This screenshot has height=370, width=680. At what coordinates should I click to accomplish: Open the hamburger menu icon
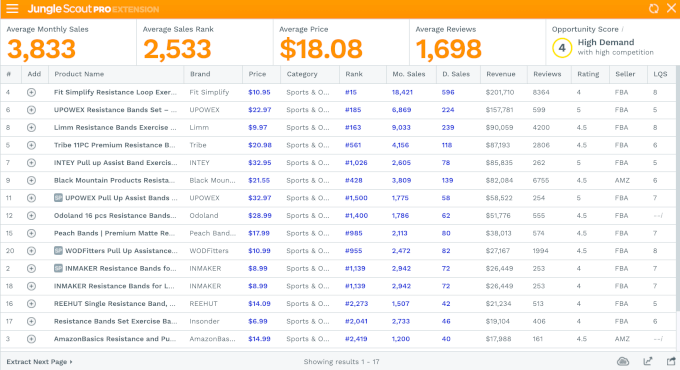coord(12,9)
